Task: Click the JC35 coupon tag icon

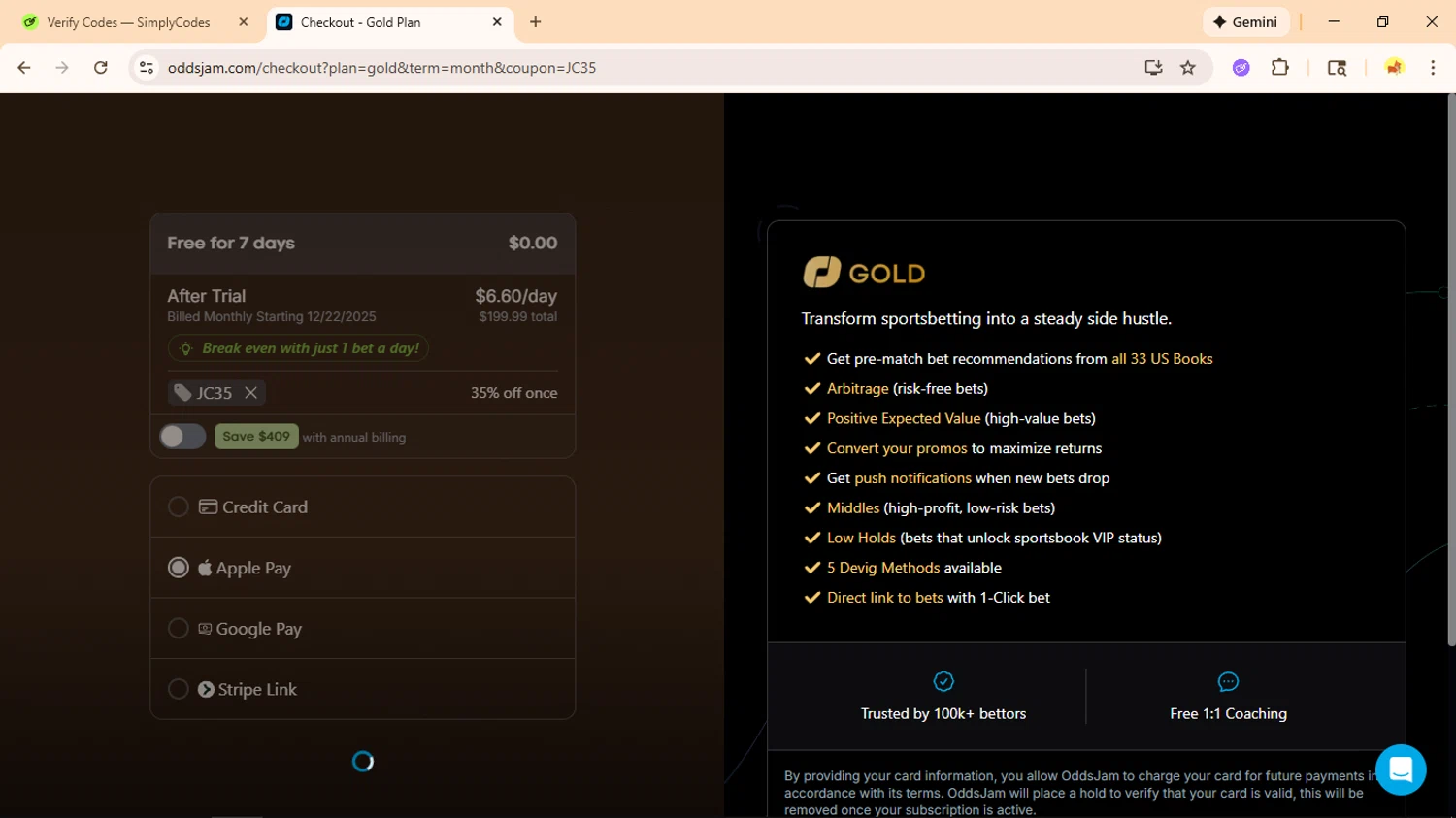Action: (x=182, y=393)
